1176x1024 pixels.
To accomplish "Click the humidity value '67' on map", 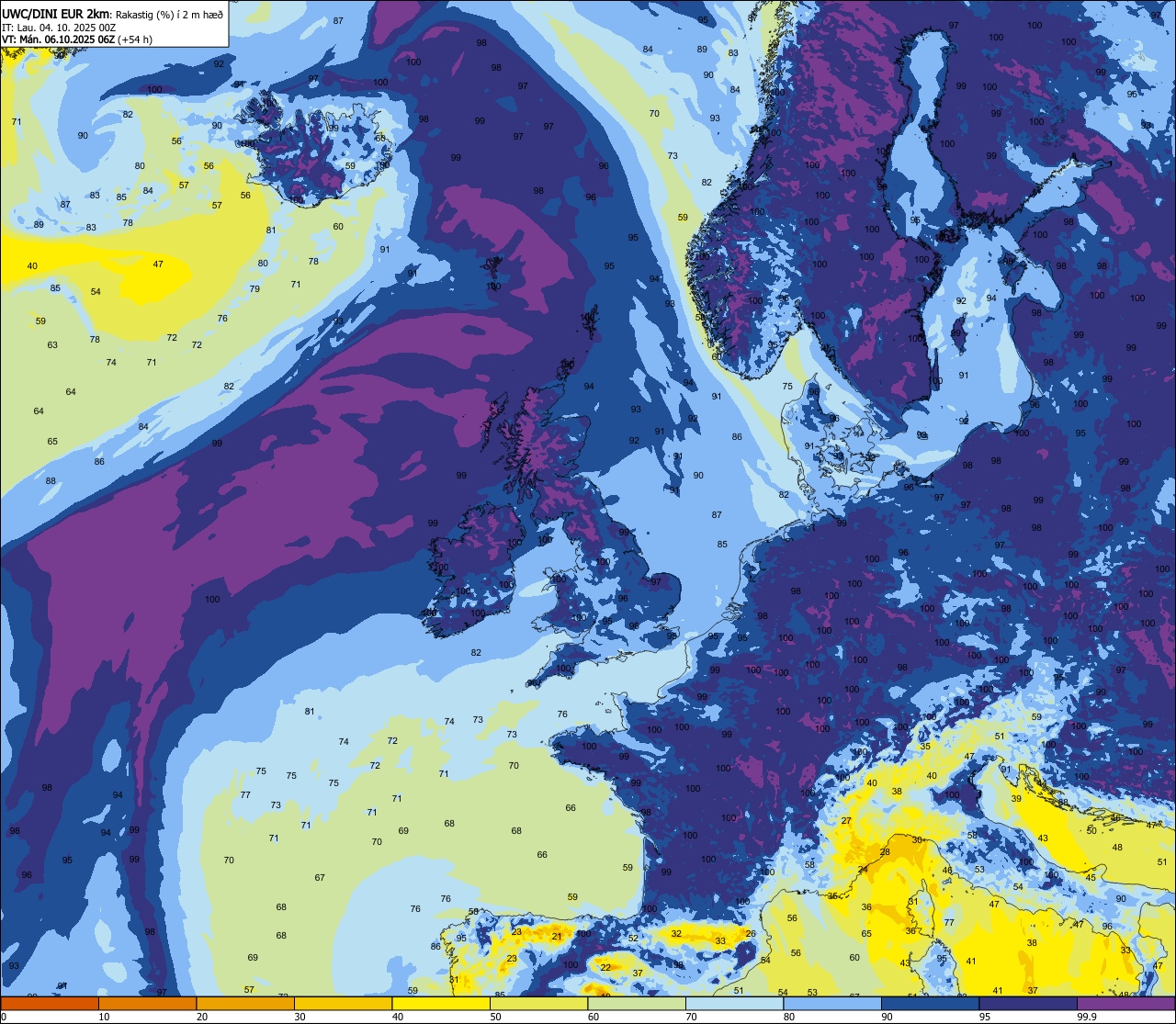I will (x=320, y=877).
